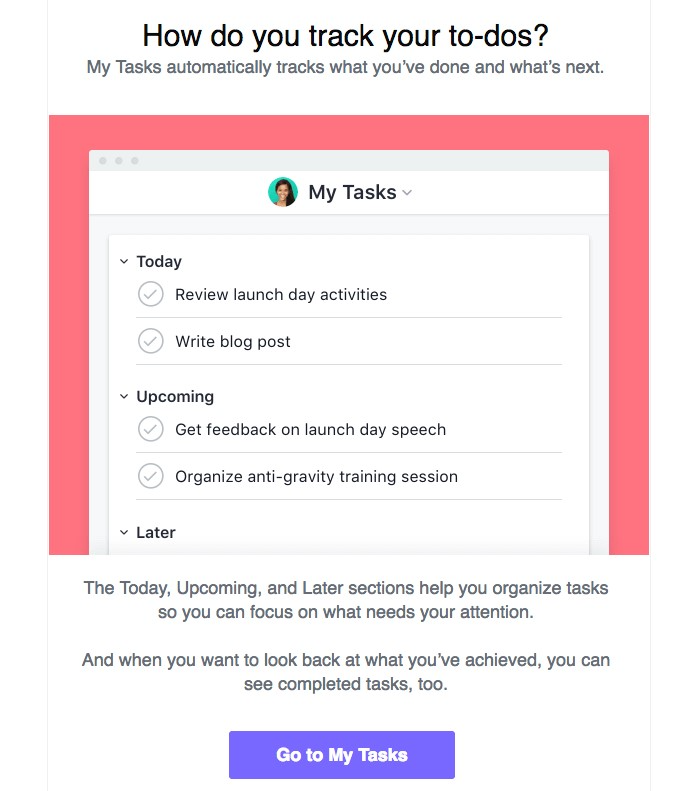Click the Today section heading
Image resolution: width=699 pixels, height=791 pixels.
pos(159,261)
